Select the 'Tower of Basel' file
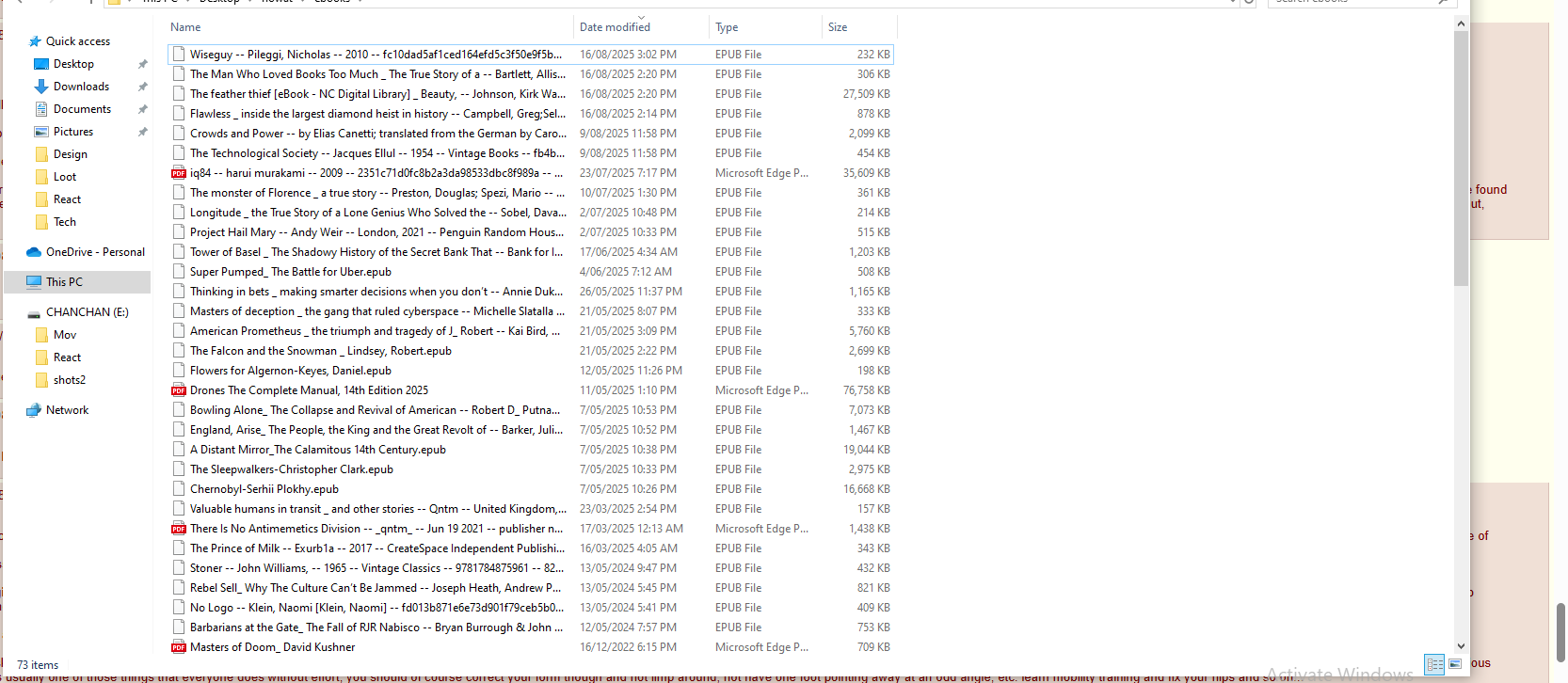This screenshot has height=683, width=1568. [377, 252]
